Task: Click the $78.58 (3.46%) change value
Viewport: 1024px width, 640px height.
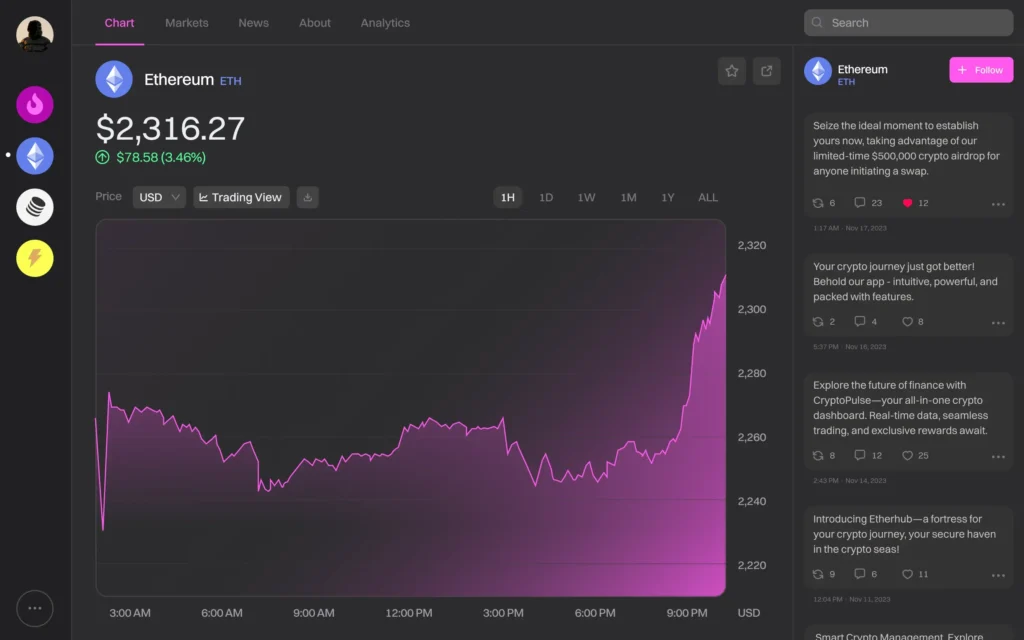Action: pos(161,157)
